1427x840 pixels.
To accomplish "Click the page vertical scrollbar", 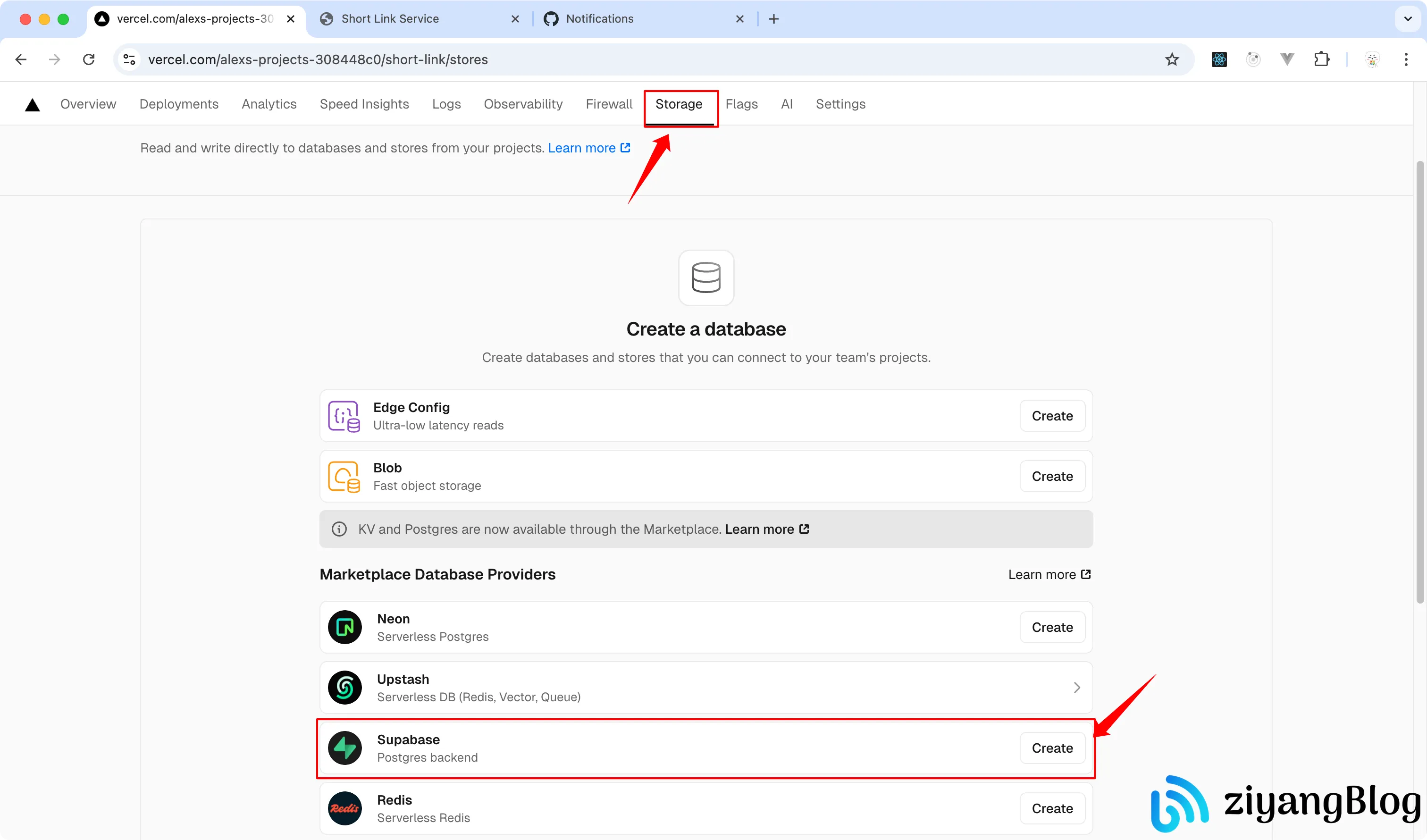I will click(1419, 382).
